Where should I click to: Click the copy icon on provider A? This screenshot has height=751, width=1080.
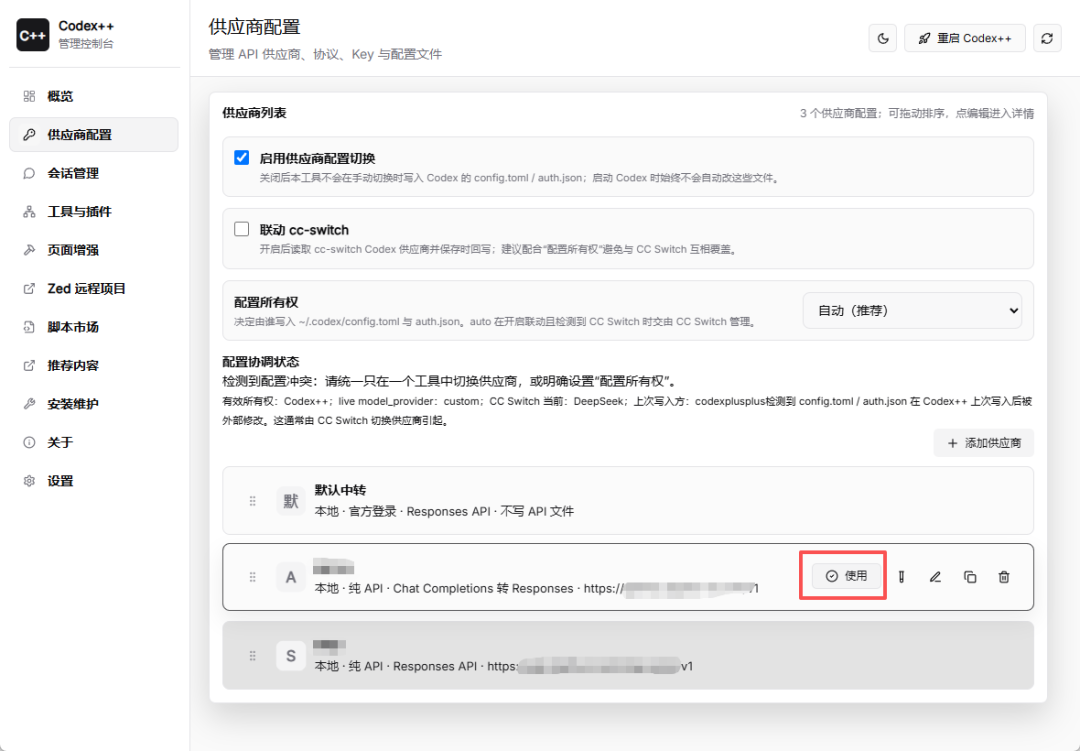pyautogui.click(x=970, y=577)
